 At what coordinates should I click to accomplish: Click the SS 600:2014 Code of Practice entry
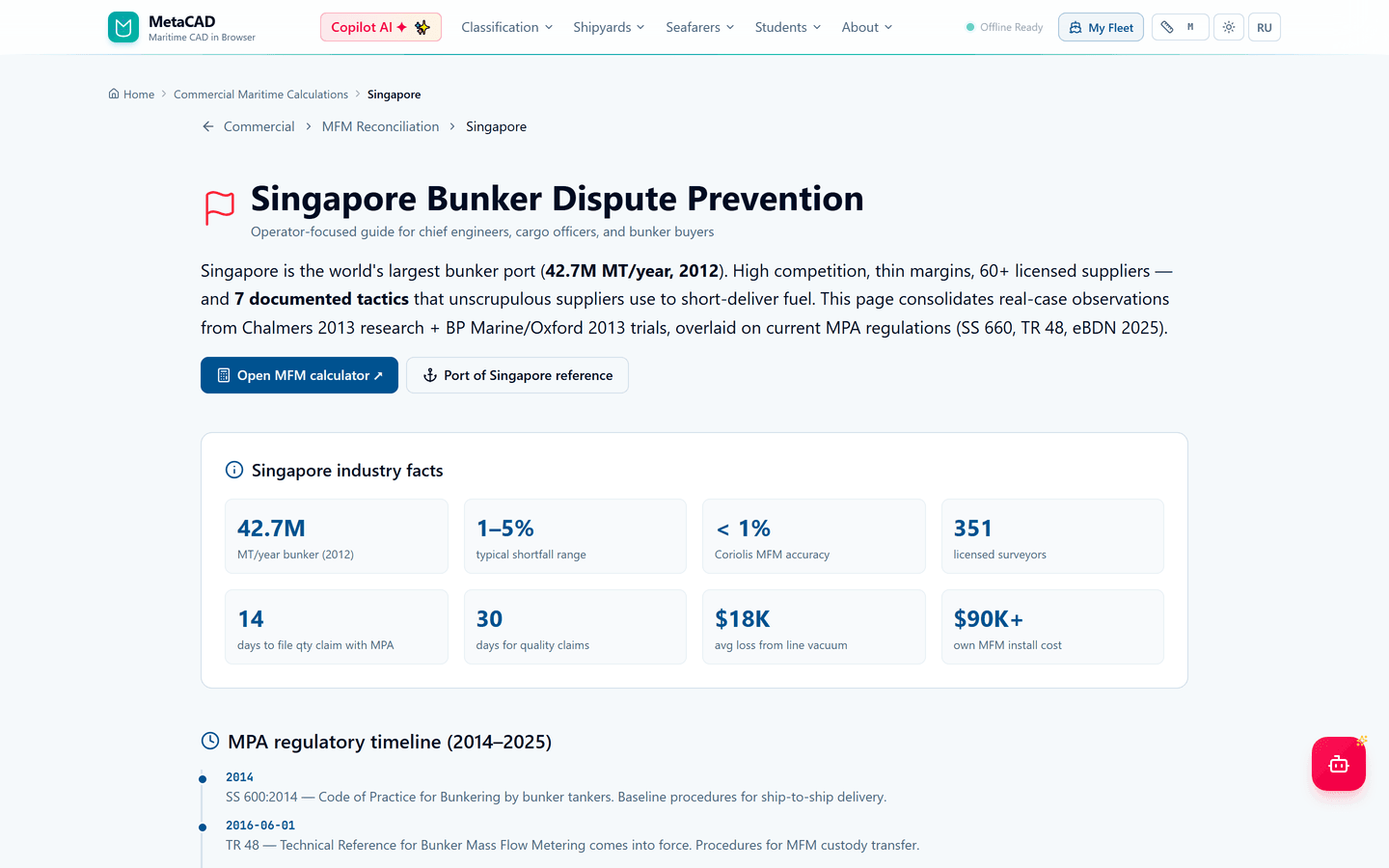point(556,797)
